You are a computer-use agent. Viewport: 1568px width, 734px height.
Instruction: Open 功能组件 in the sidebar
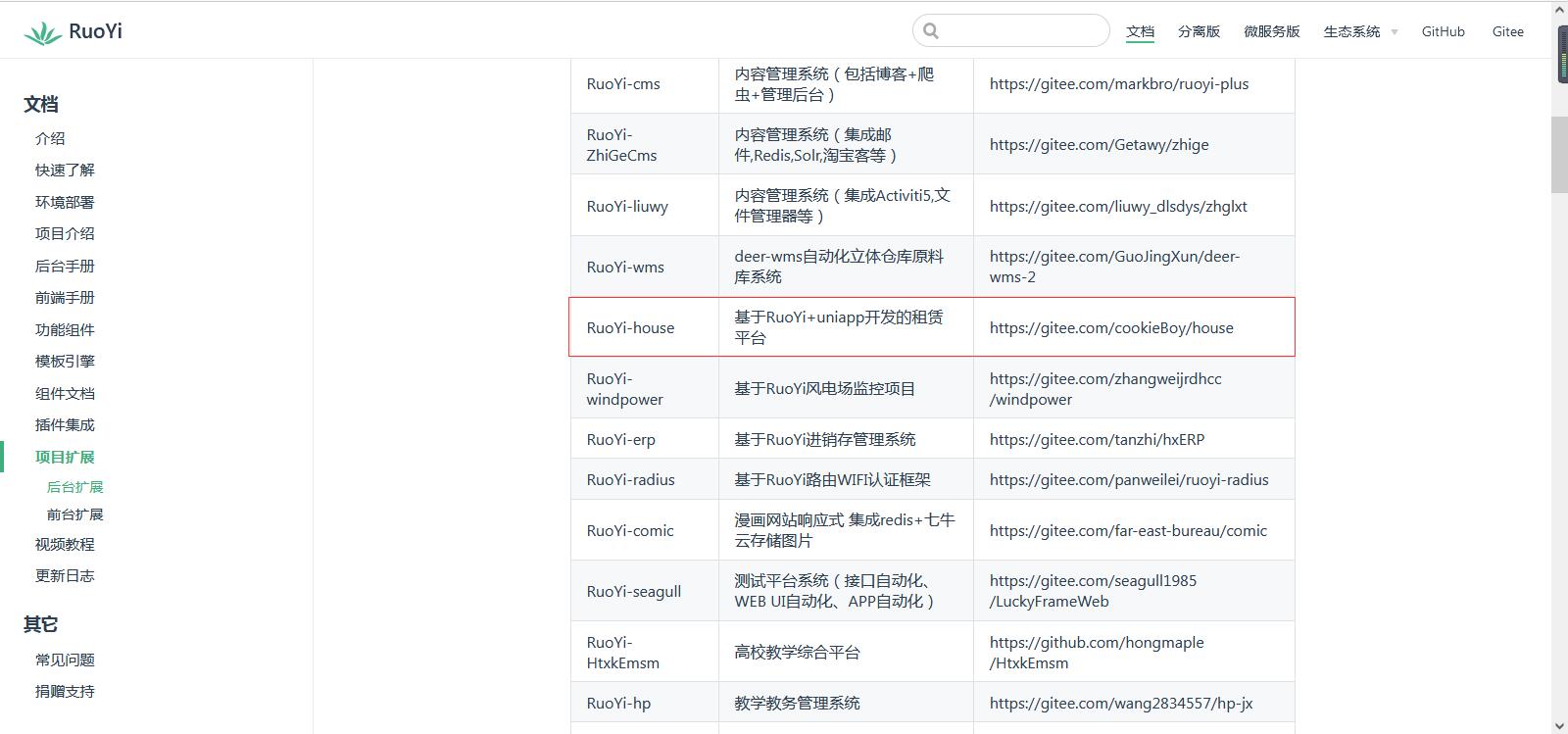pyautogui.click(x=65, y=329)
